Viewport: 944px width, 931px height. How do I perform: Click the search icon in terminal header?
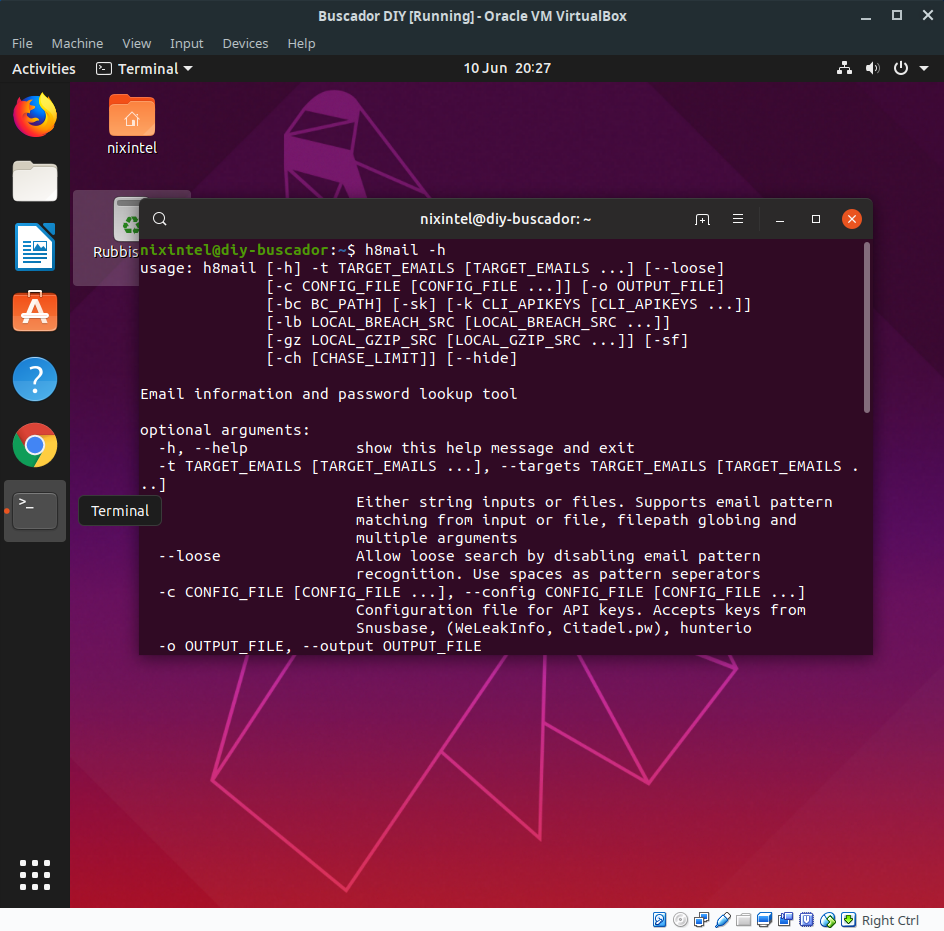tap(160, 219)
